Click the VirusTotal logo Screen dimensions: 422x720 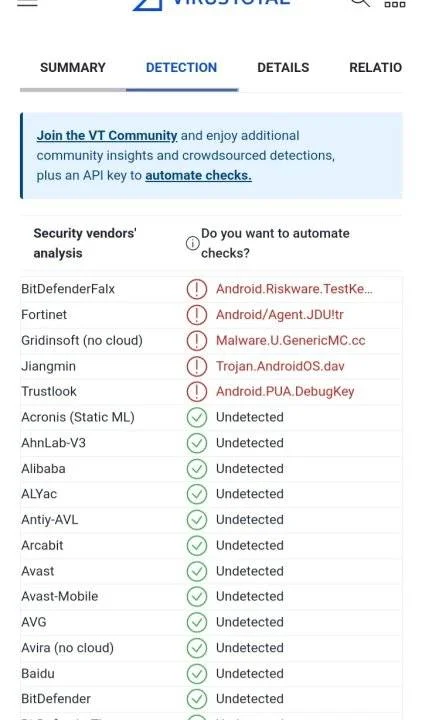212,4
